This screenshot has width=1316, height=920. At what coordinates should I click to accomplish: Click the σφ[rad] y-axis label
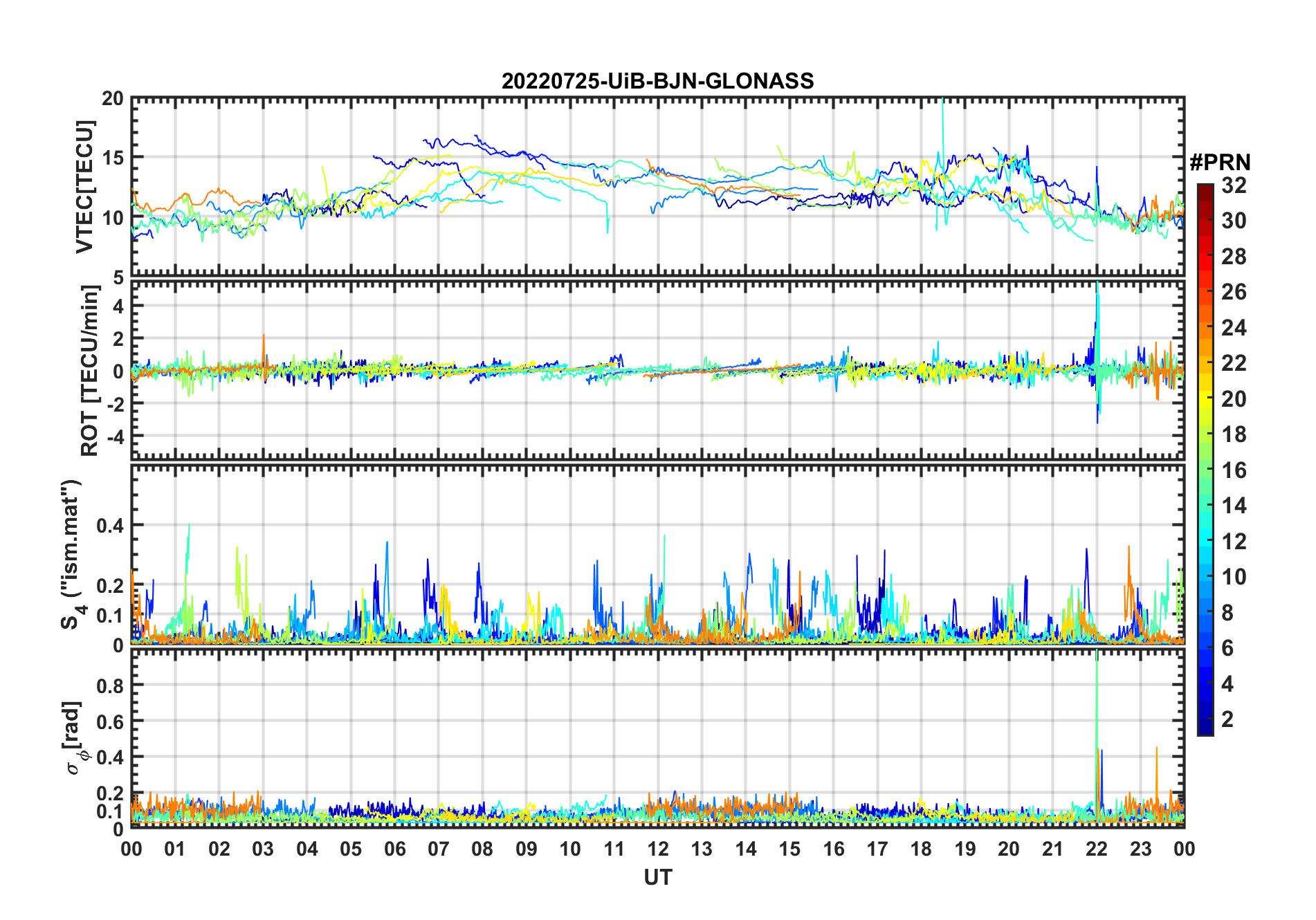coord(75,738)
